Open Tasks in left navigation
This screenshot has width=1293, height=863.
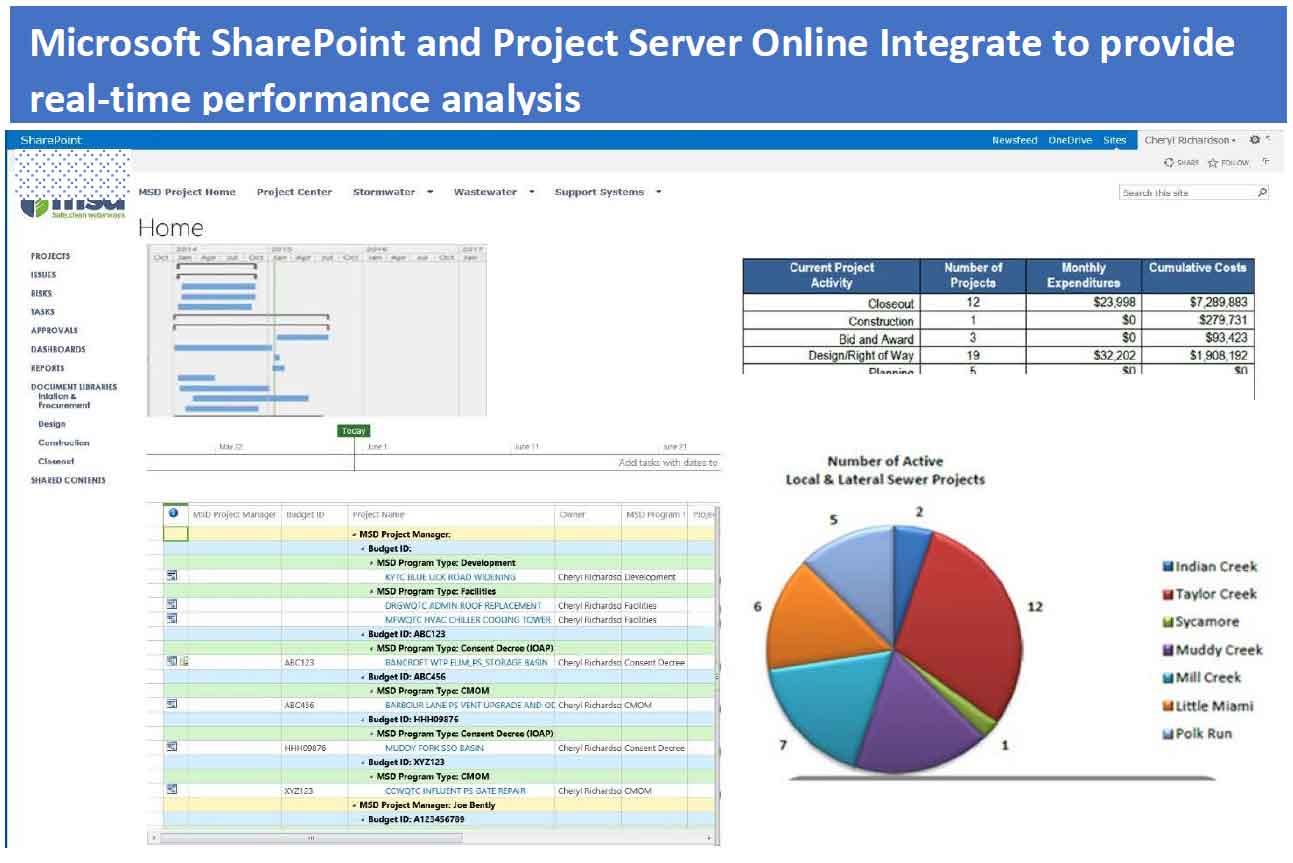point(42,312)
